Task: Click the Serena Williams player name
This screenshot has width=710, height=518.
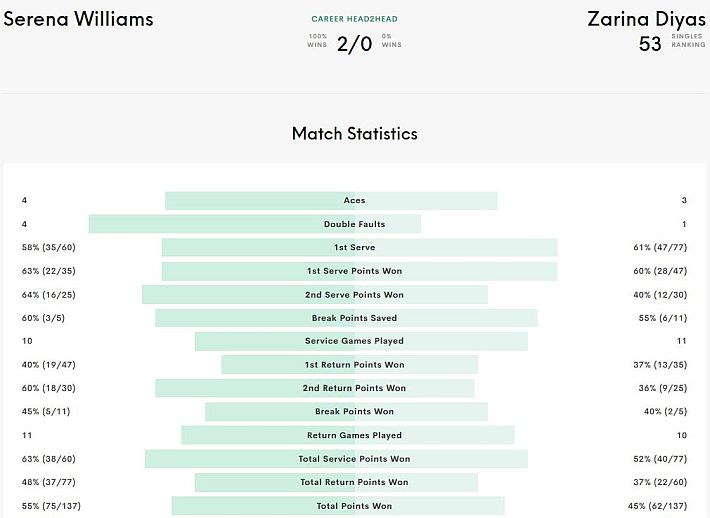Action: (x=78, y=19)
